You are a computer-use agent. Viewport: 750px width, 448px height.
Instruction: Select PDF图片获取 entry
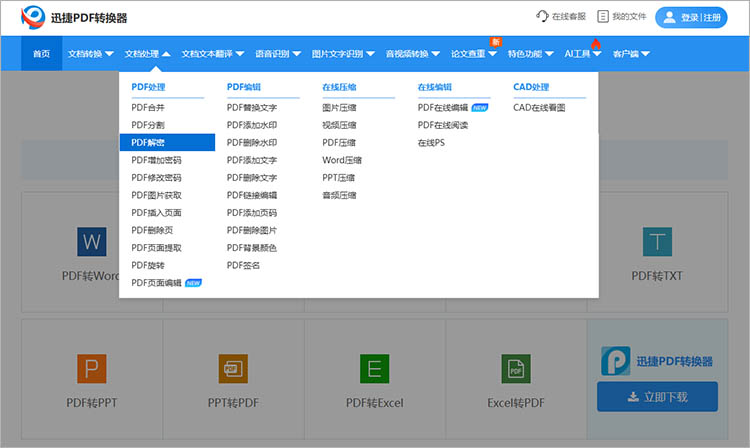point(156,195)
